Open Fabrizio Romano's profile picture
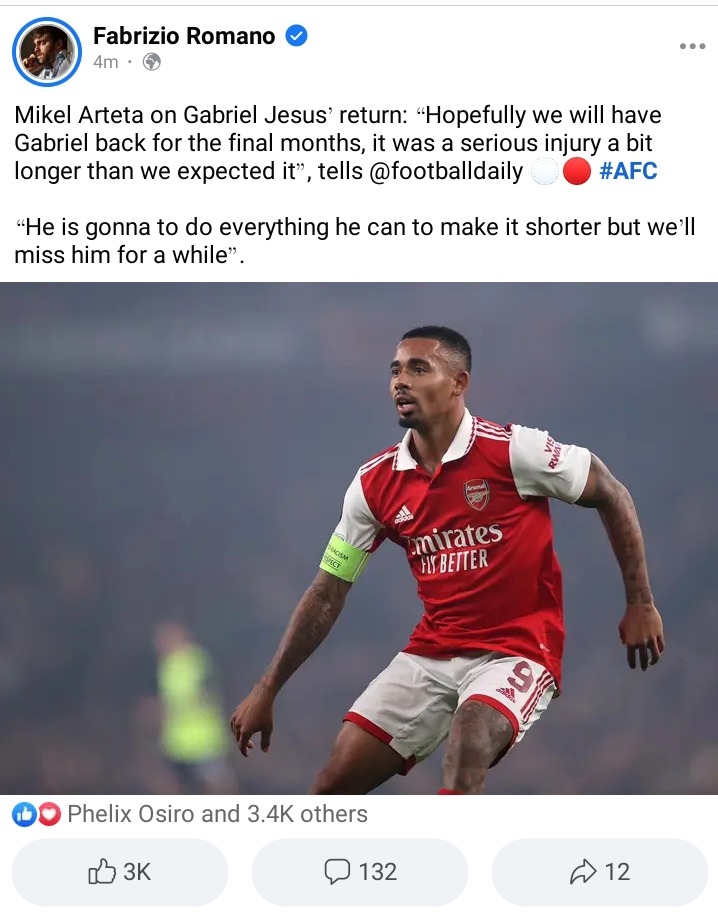 [47, 52]
